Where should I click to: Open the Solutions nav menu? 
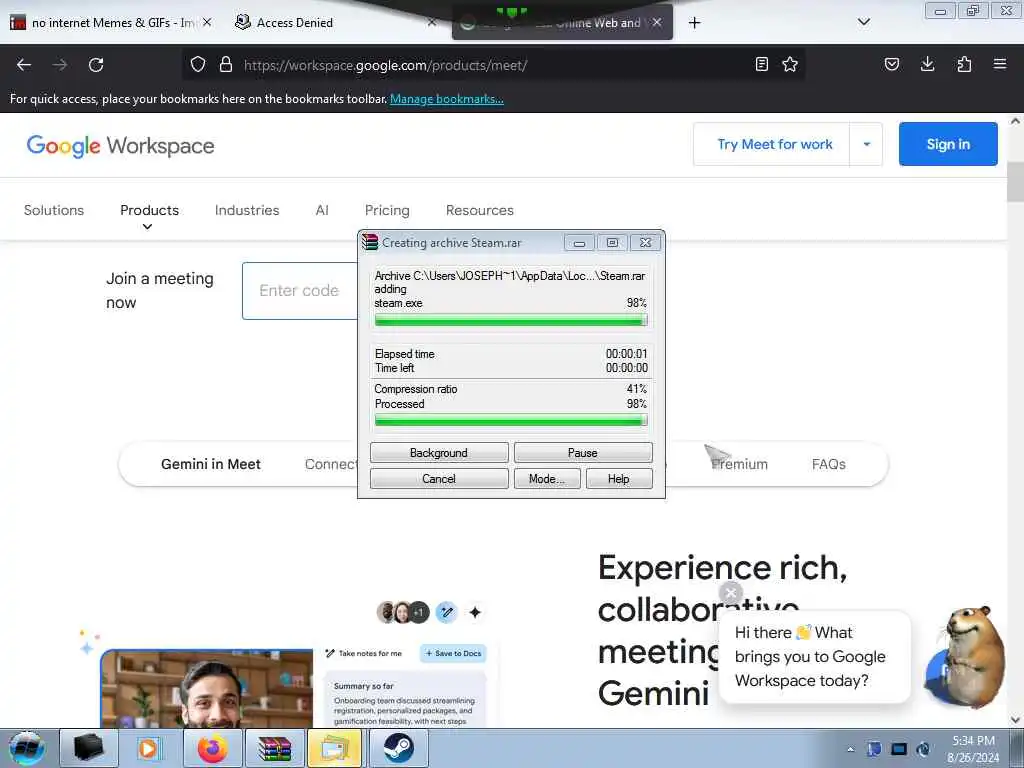54,210
